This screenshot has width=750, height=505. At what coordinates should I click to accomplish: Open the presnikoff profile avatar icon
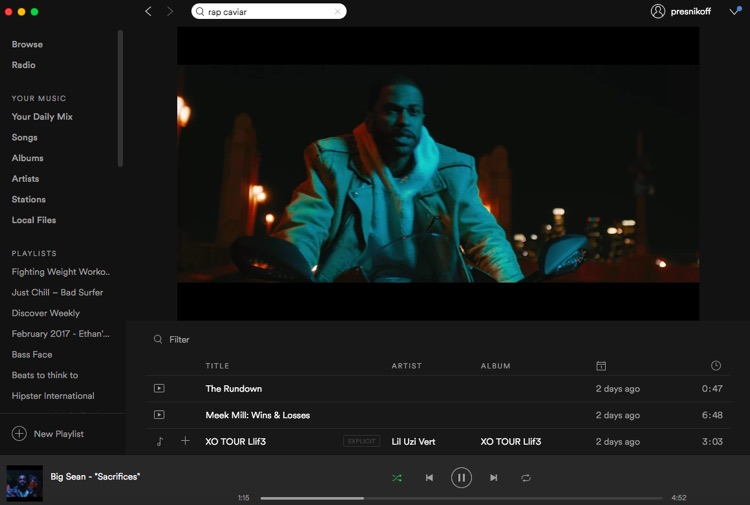[658, 11]
